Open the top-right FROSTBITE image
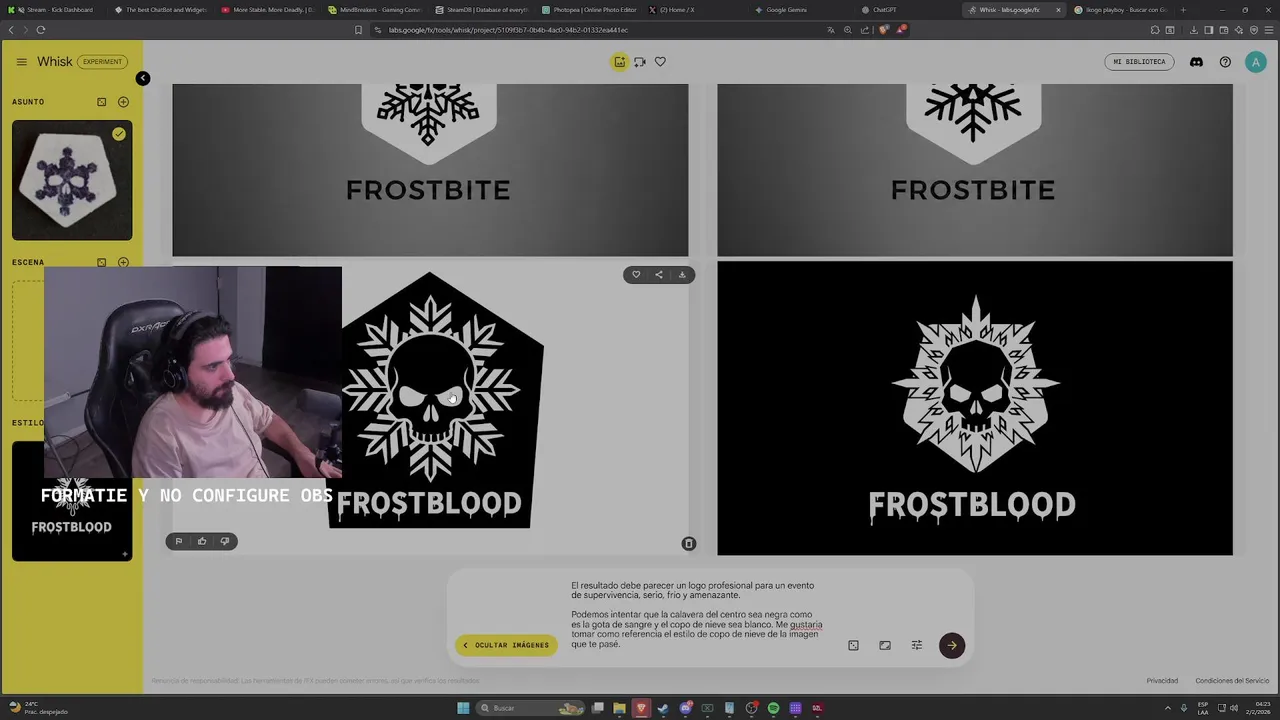This screenshot has width=1280, height=720. coord(975,170)
